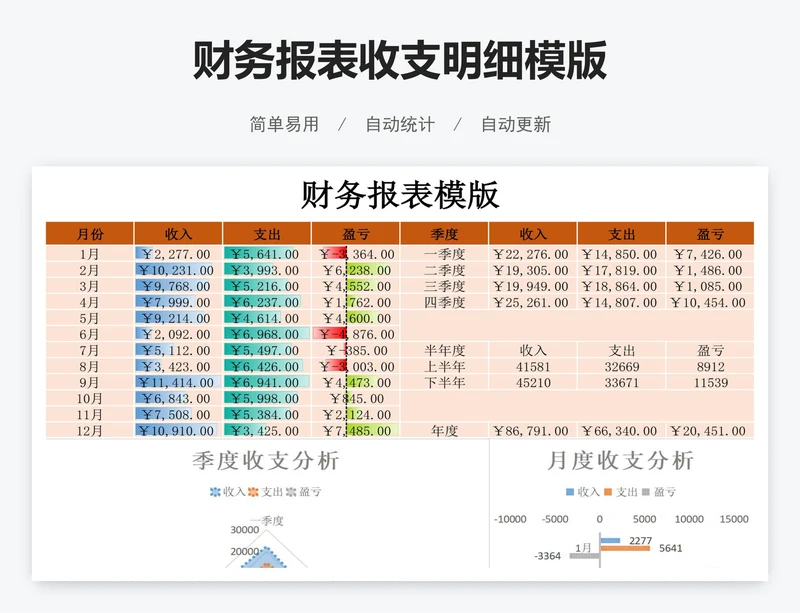Select October profit cell ¥845.00
This screenshot has height=613, width=800.
[356, 399]
